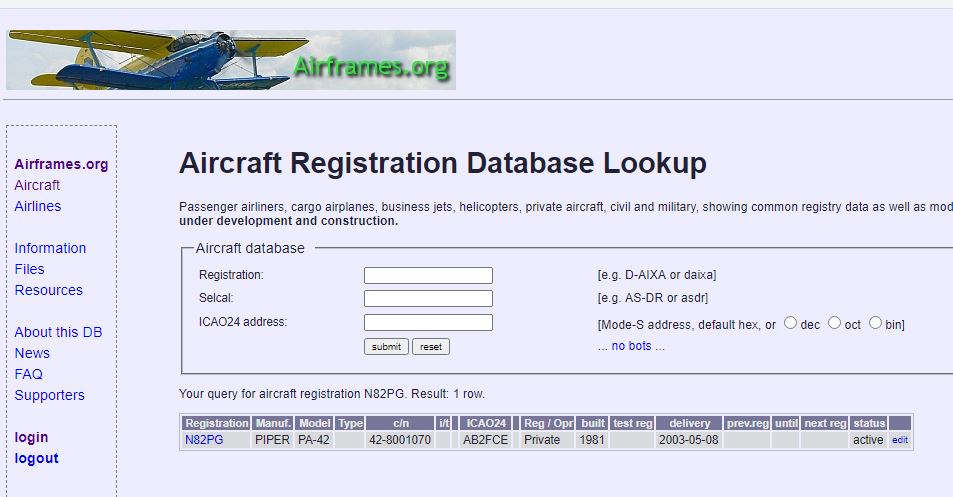953x497 pixels.
Task: Click the PIPER manufacturer cell
Action: tap(273, 440)
